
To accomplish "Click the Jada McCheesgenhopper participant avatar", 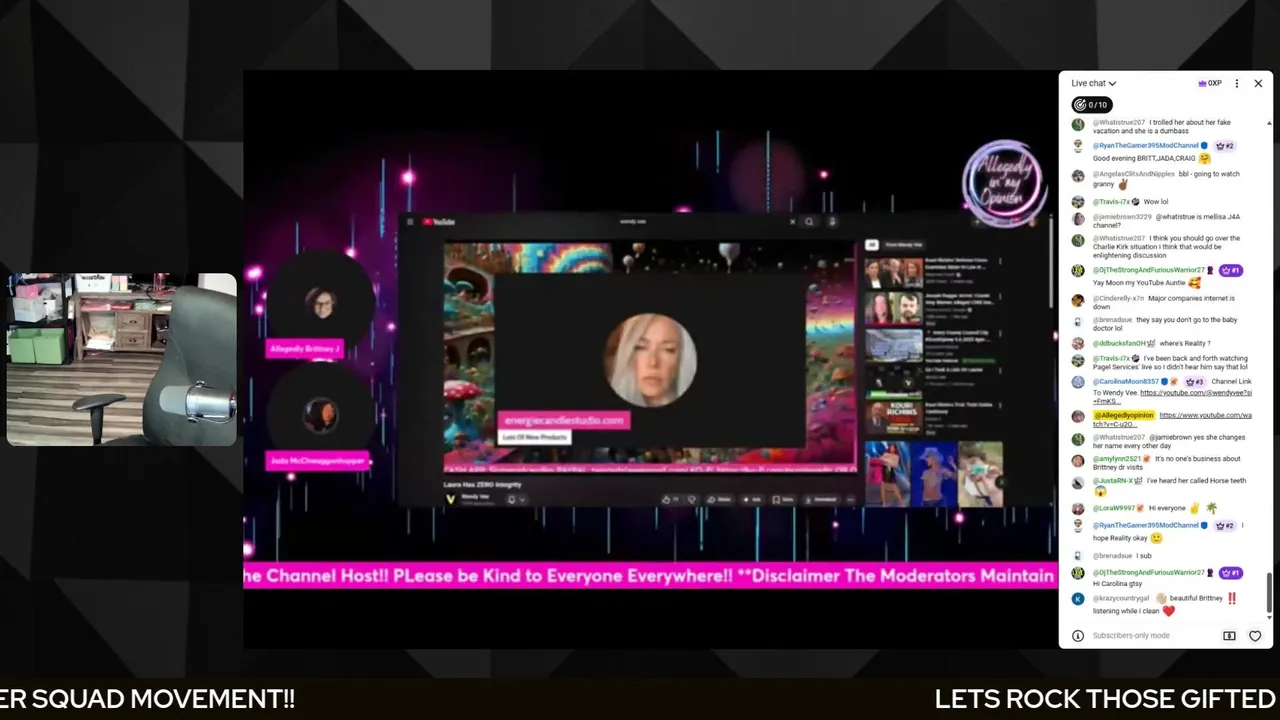I will coord(321,415).
